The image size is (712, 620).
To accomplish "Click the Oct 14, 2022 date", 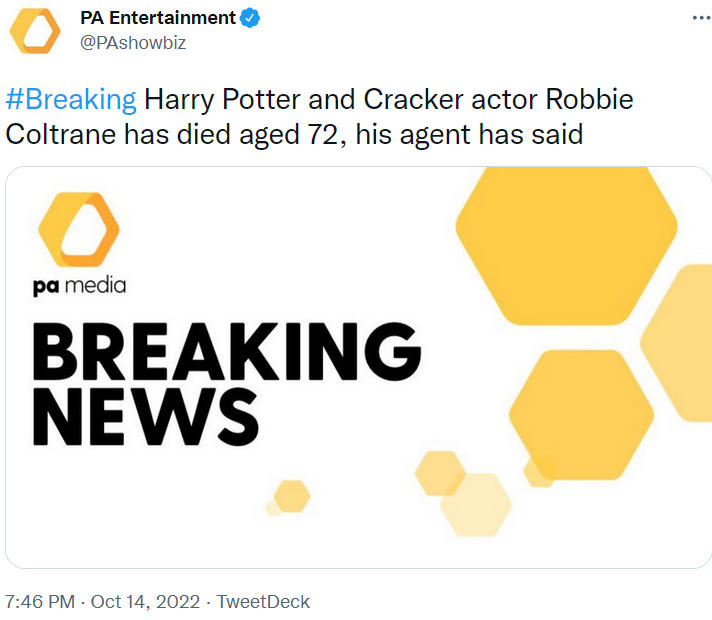I will [147, 602].
